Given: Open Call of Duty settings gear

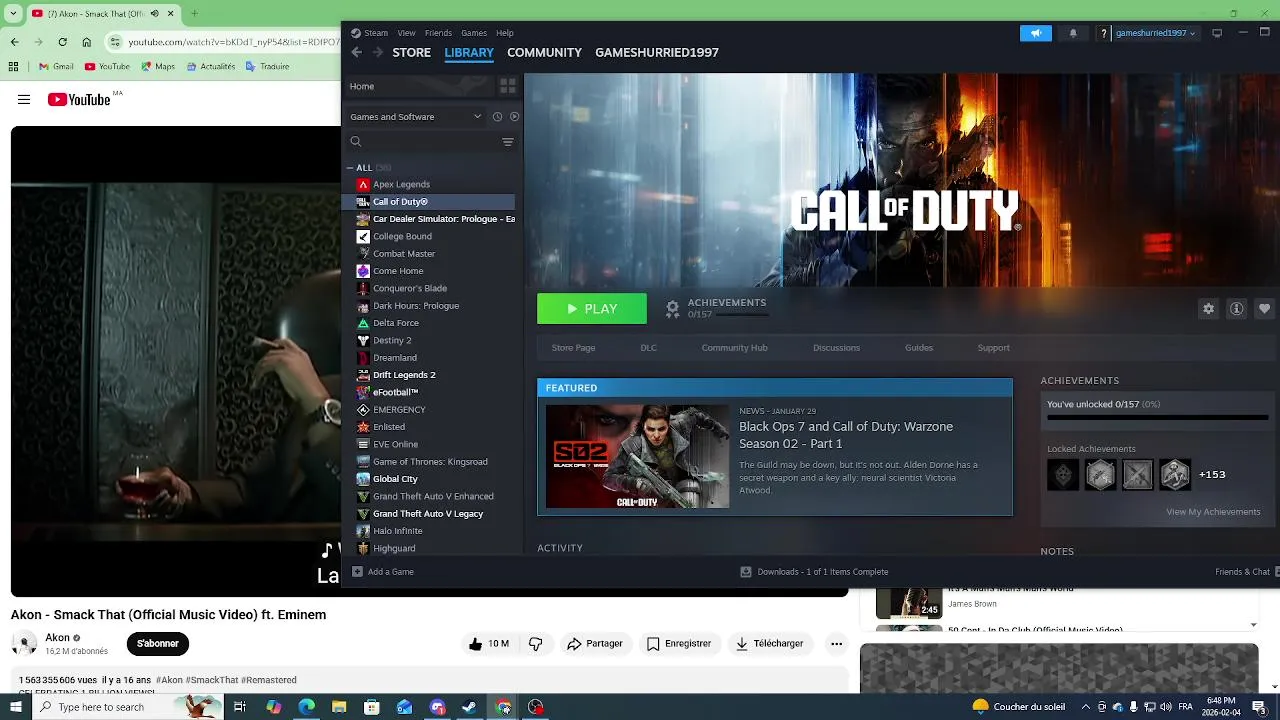Looking at the screenshot, I should 1208,309.
